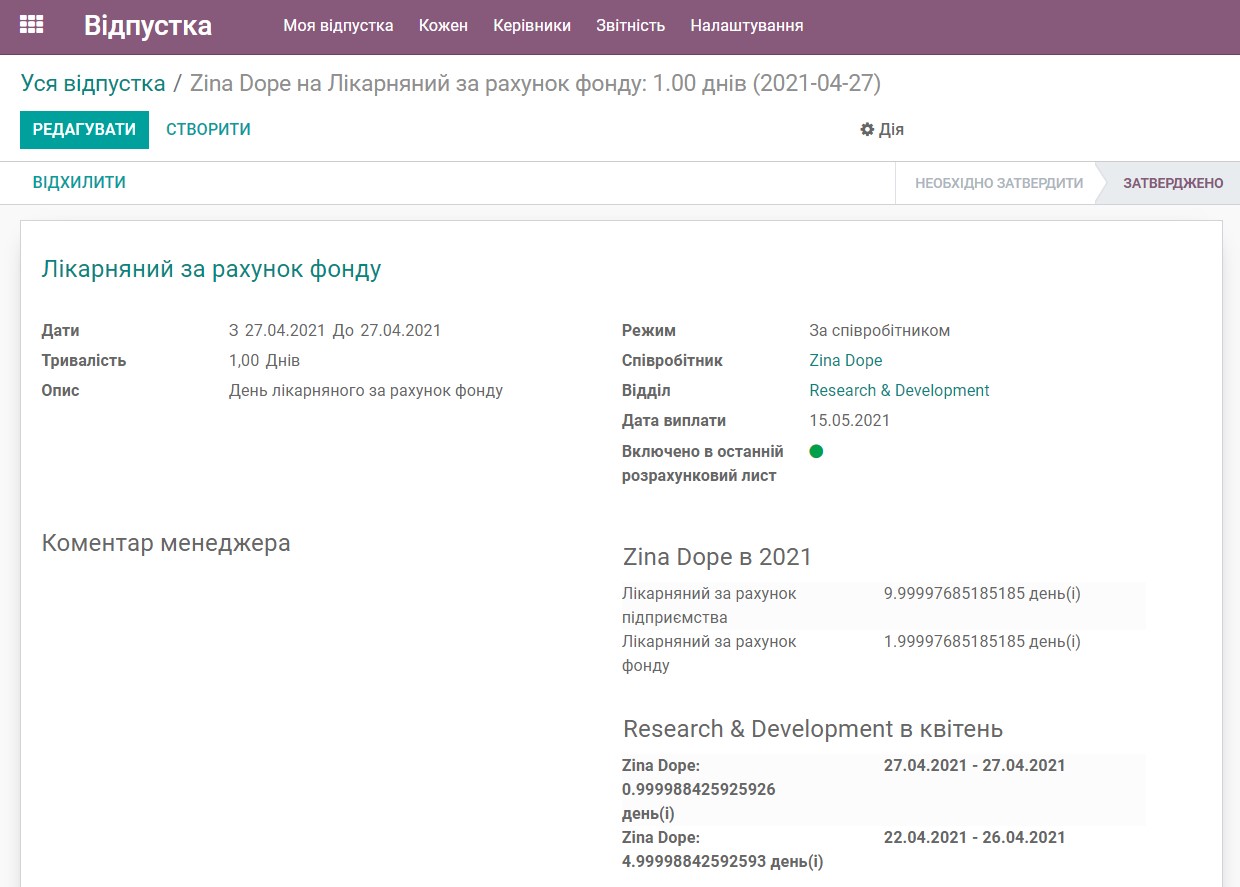1240x887 pixels.
Task: Toggle the green payslip inclusion indicator
Action: [817, 451]
